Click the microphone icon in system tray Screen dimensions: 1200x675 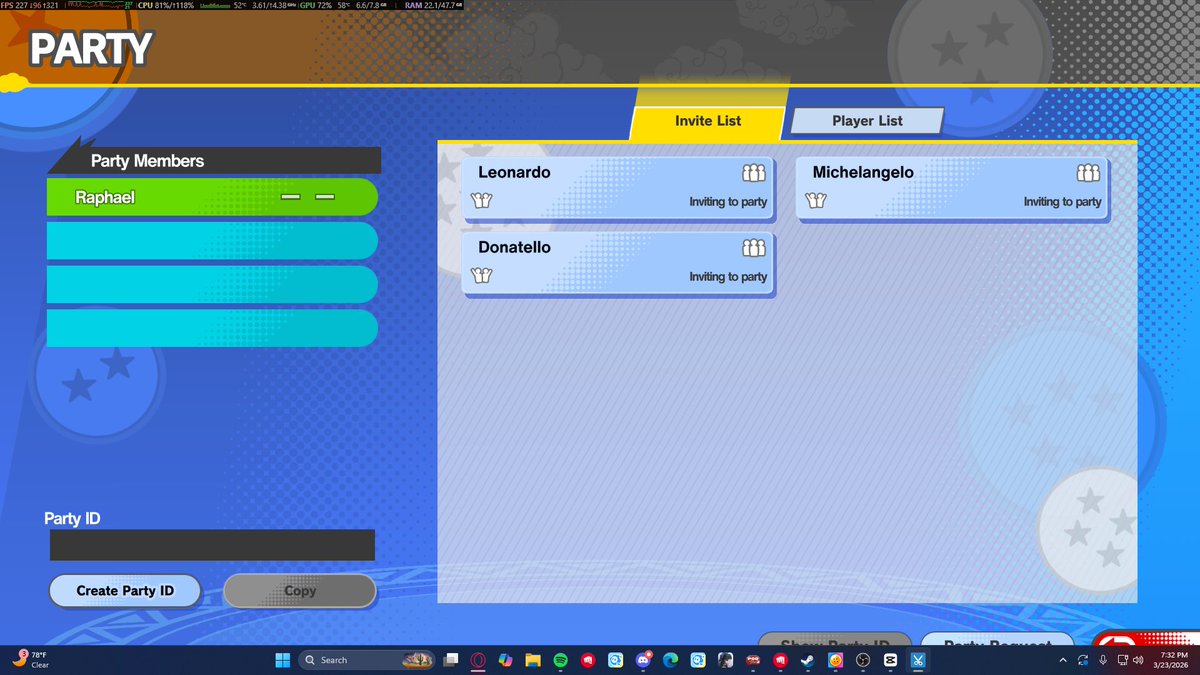coord(1102,660)
